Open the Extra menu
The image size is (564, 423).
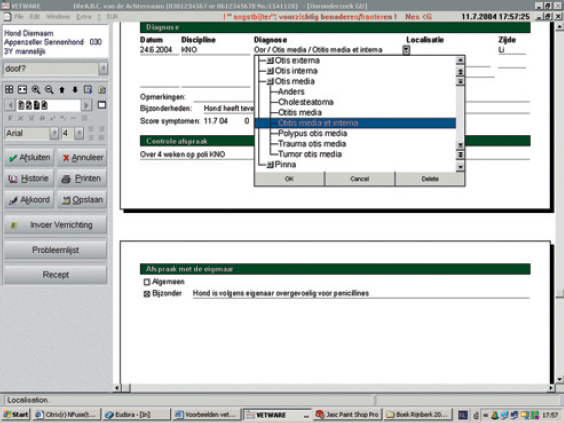[83, 17]
